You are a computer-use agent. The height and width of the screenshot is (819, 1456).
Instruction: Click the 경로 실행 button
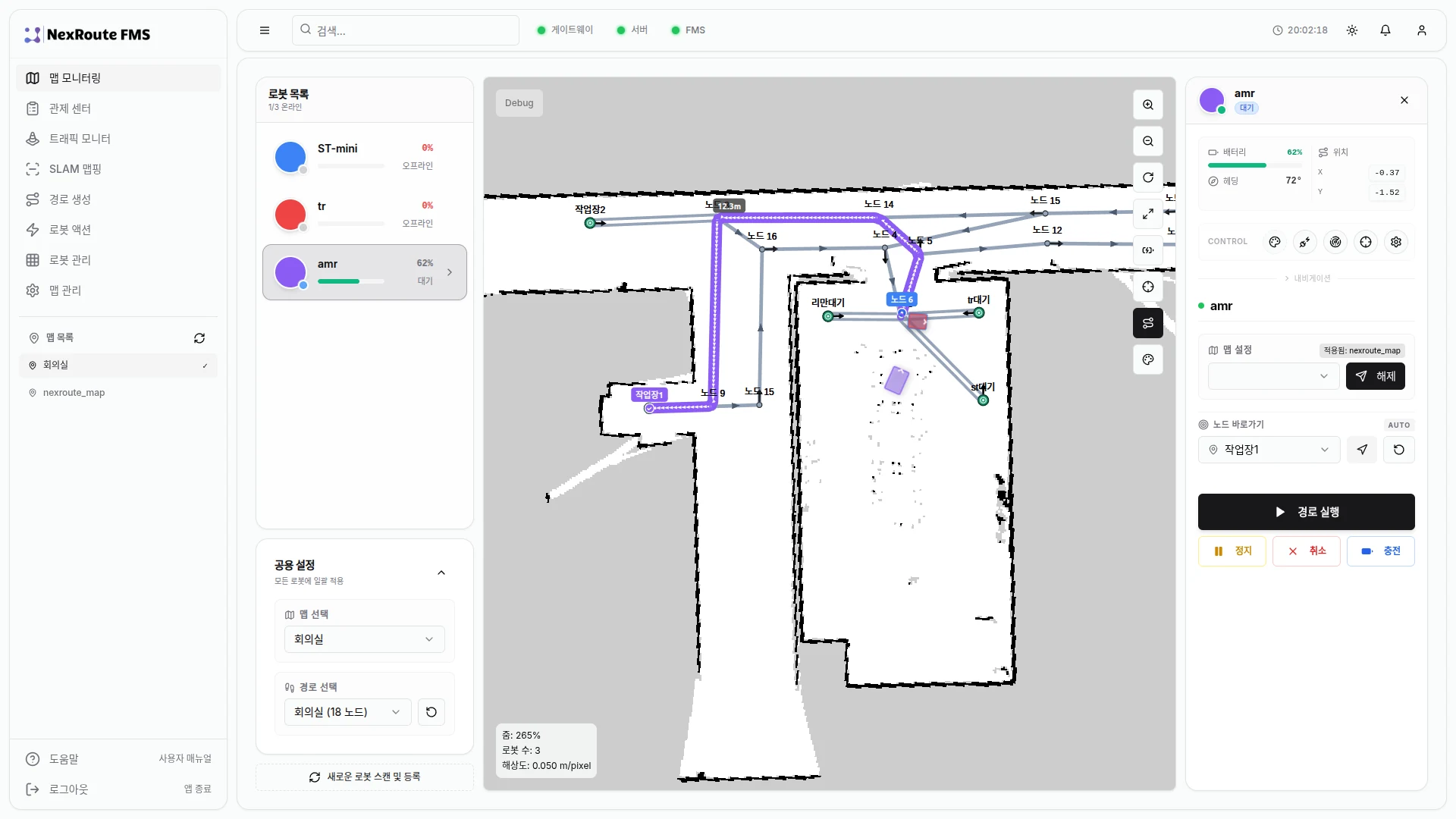[x=1307, y=512]
